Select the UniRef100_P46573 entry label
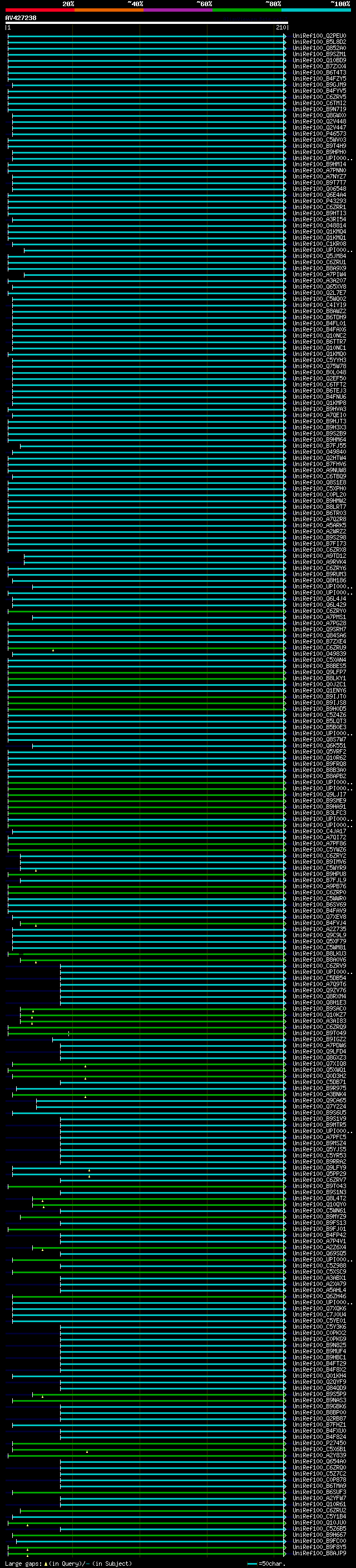The width and height of the screenshot is (356, 1568). pyautogui.click(x=319, y=134)
